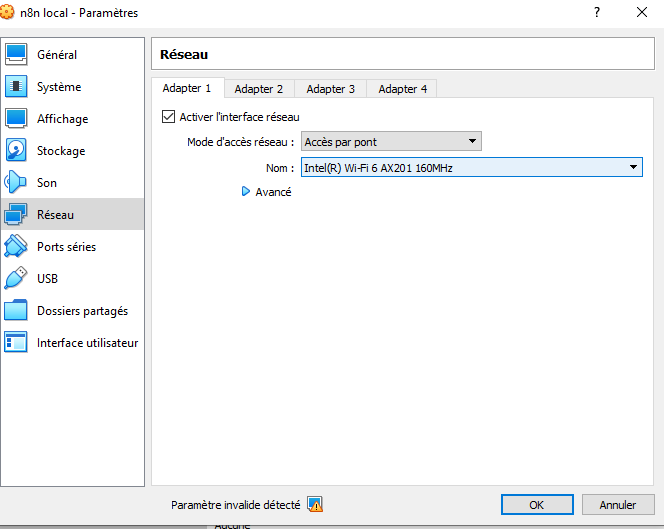This screenshot has height=529, width=664.
Task: Switch to the Adapter 4 tab
Action: [x=402, y=89]
